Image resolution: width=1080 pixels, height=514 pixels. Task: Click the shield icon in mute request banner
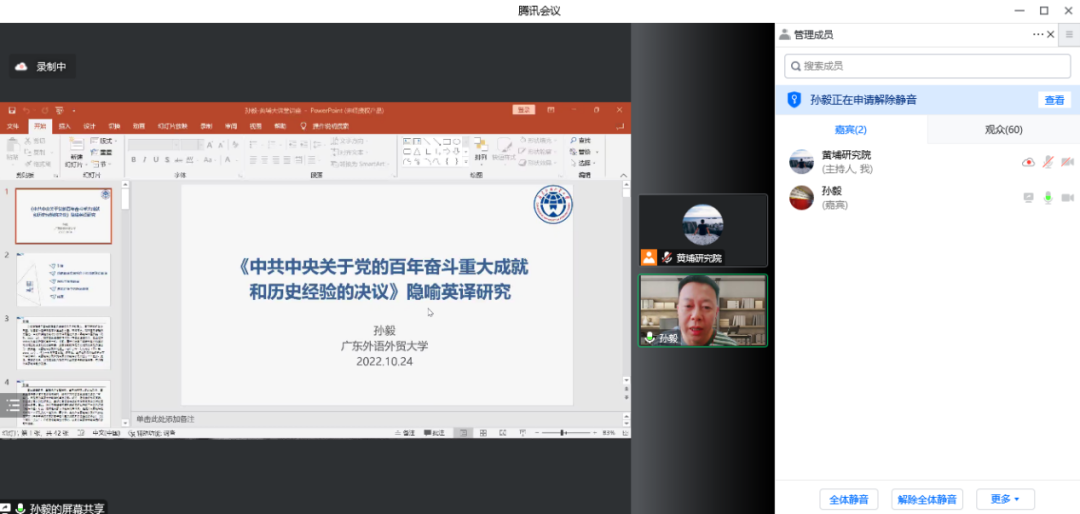[x=794, y=100]
